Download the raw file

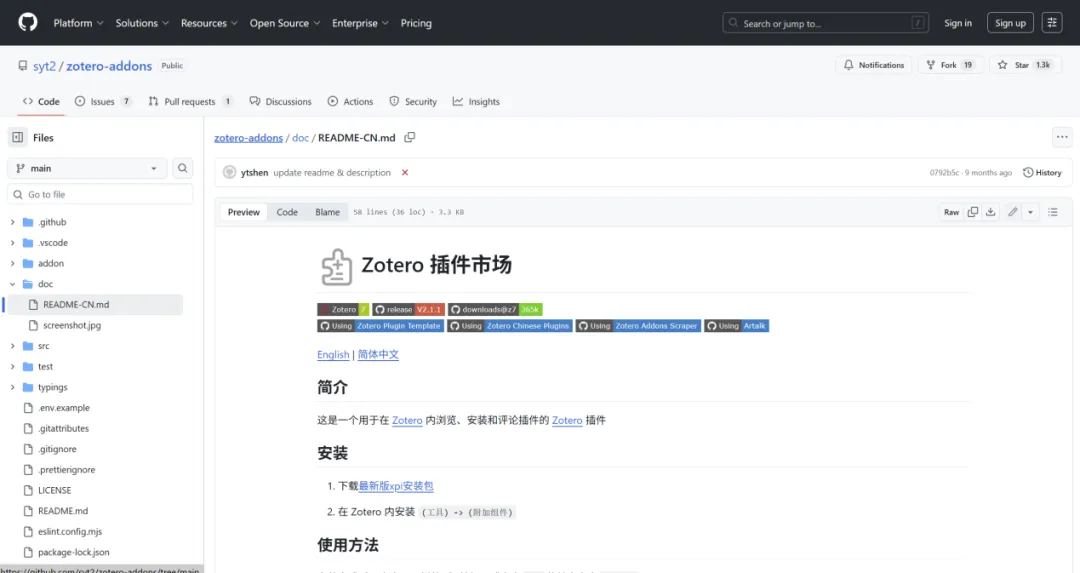(990, 212)
